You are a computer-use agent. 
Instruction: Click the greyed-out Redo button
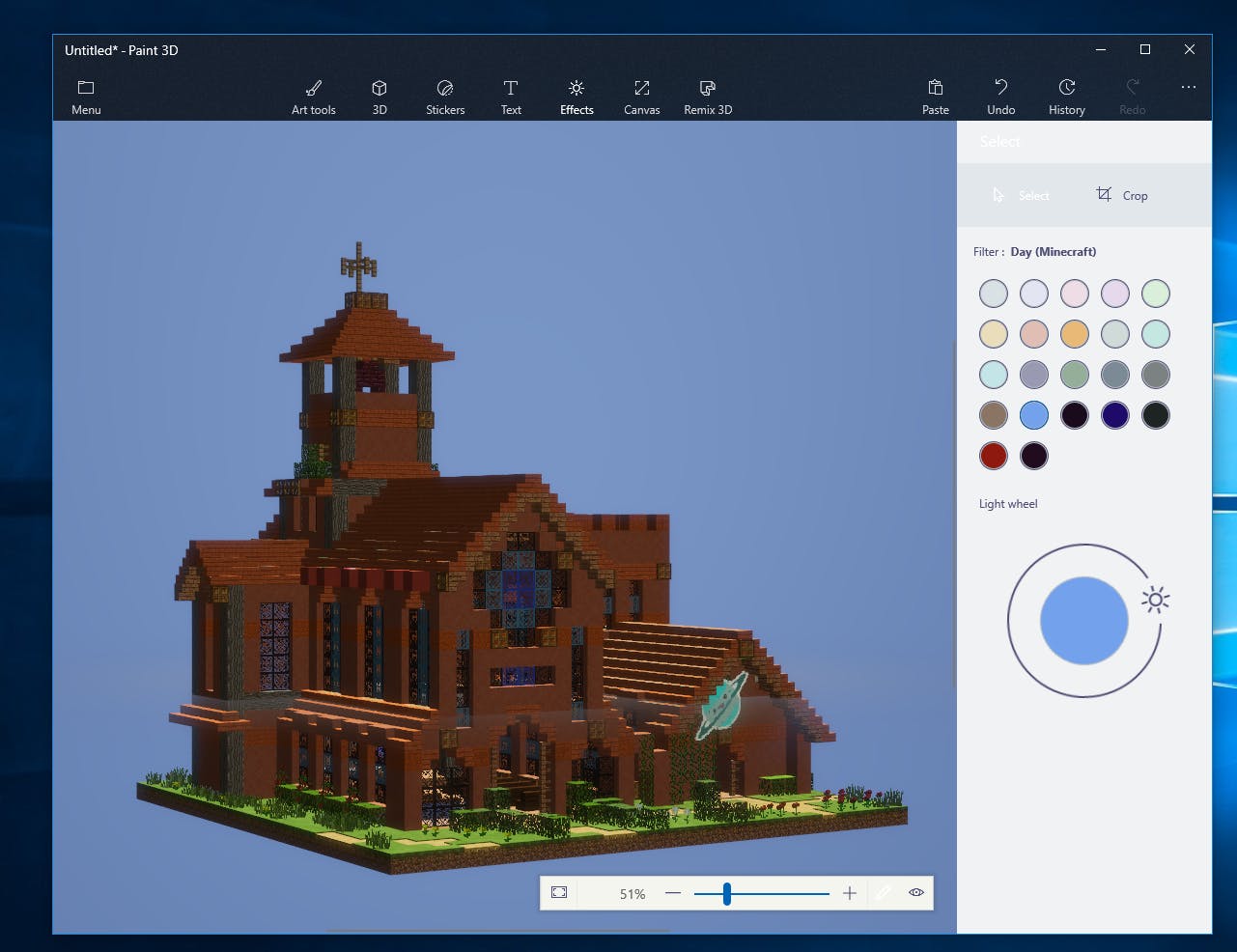pos(1133,97)
